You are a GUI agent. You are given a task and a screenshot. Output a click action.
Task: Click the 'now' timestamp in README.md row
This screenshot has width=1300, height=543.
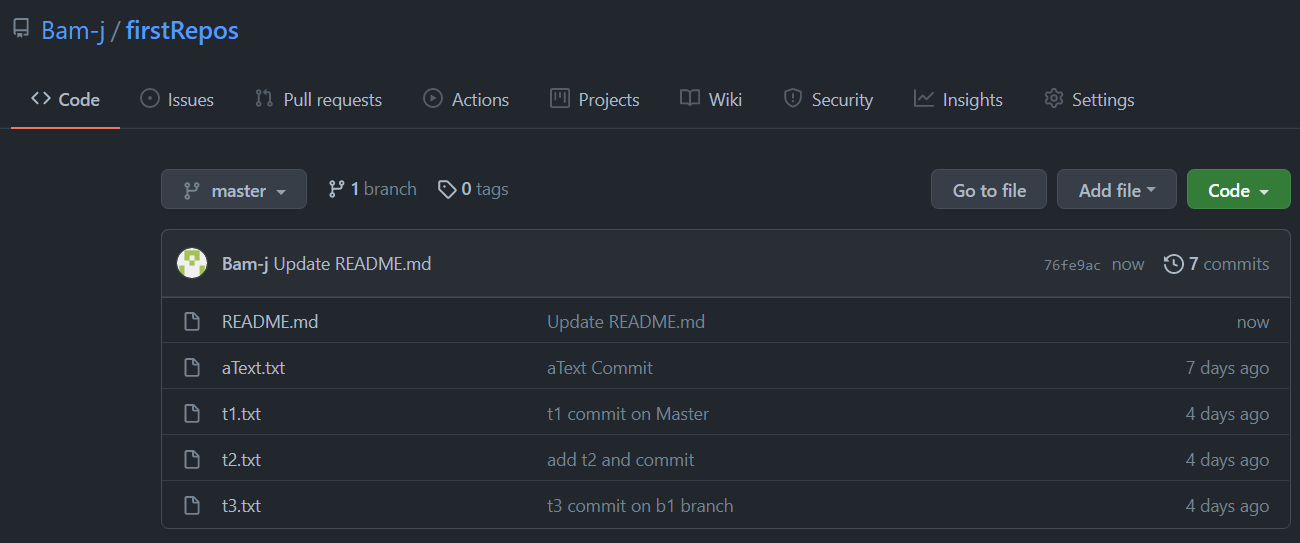[x=1253, y=322]
